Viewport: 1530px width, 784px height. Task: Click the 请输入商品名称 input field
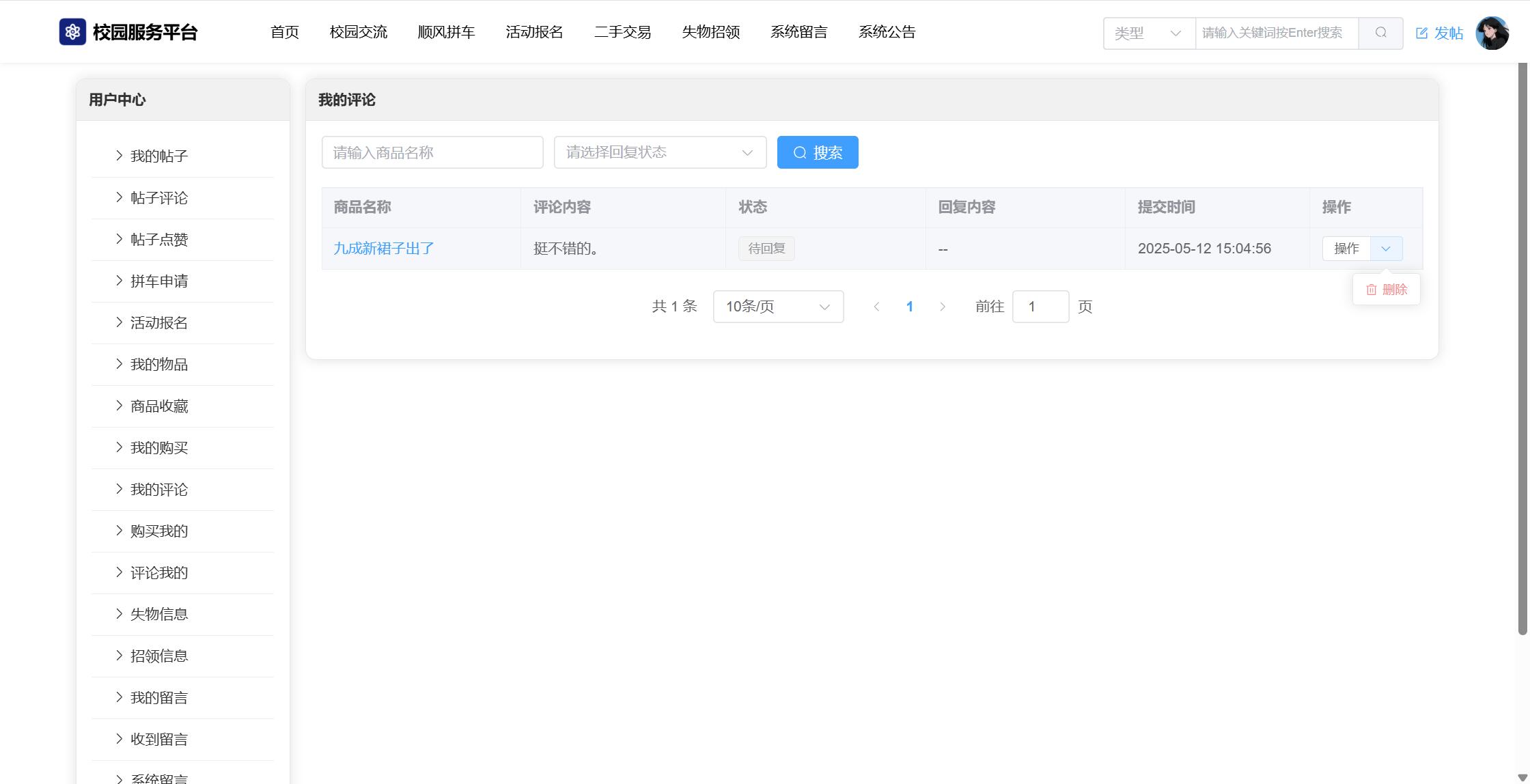432,152
